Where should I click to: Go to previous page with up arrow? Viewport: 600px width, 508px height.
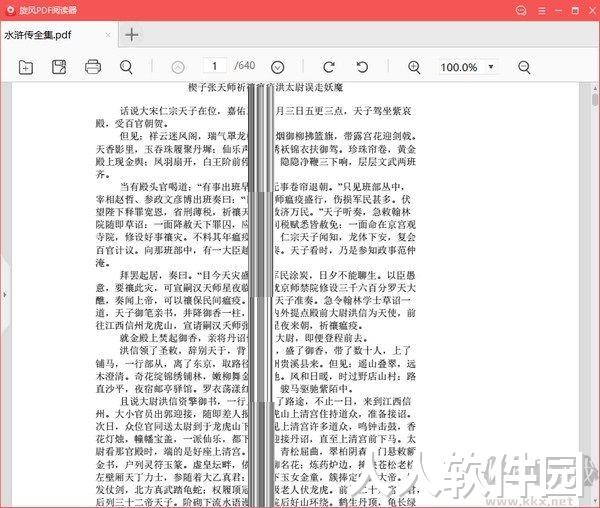178,68
